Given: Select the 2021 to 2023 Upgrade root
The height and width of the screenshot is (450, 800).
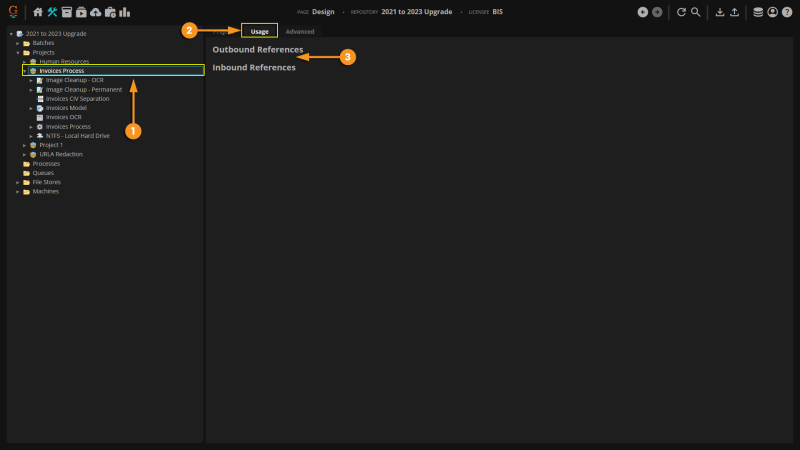Looking at the screenshot, I should [56, 34].
